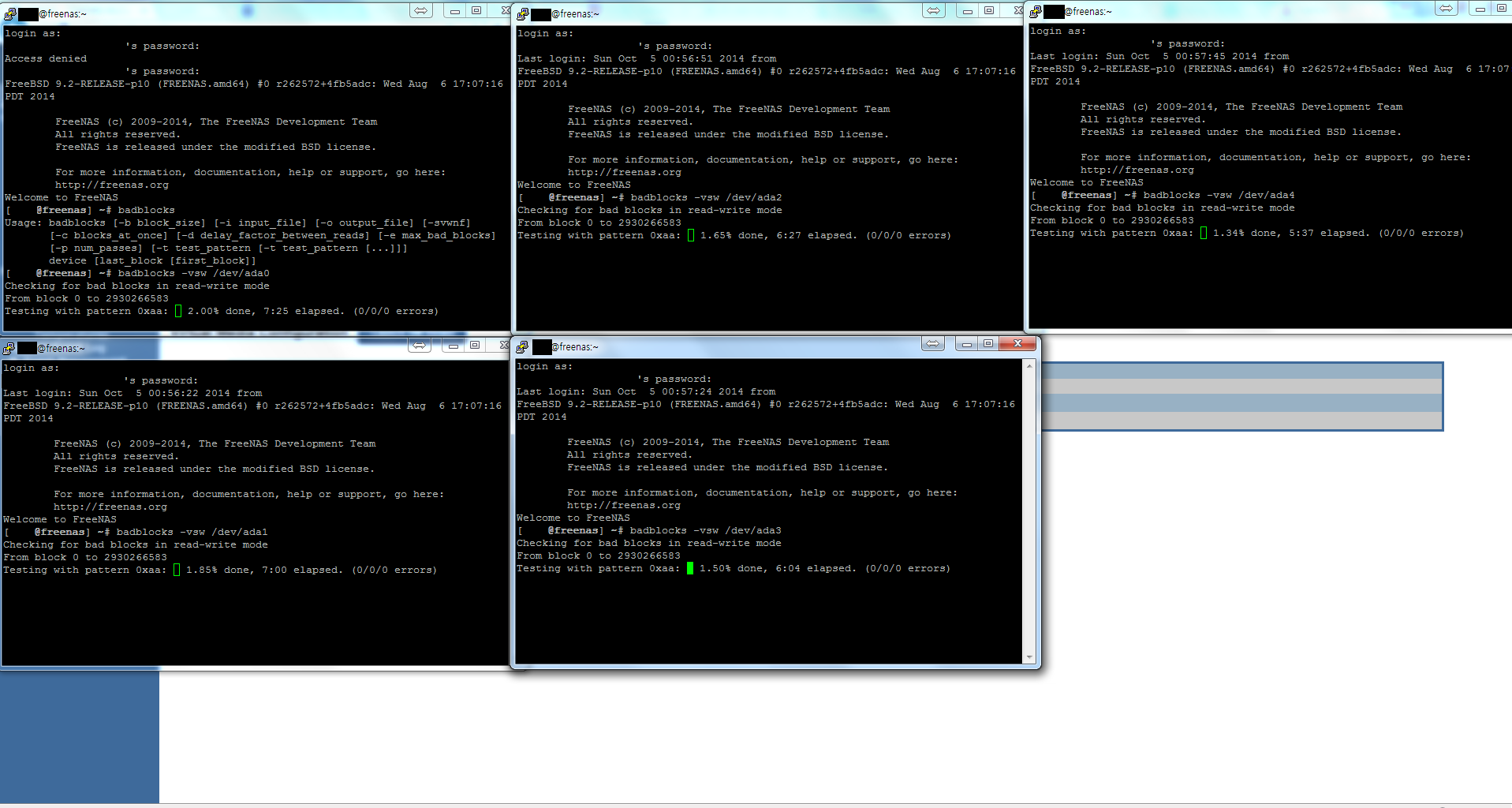Click the hollow green cursor in the ada0 terminal
The width and height of the screenshot is (1512, 808).
[x=178, y=312]
